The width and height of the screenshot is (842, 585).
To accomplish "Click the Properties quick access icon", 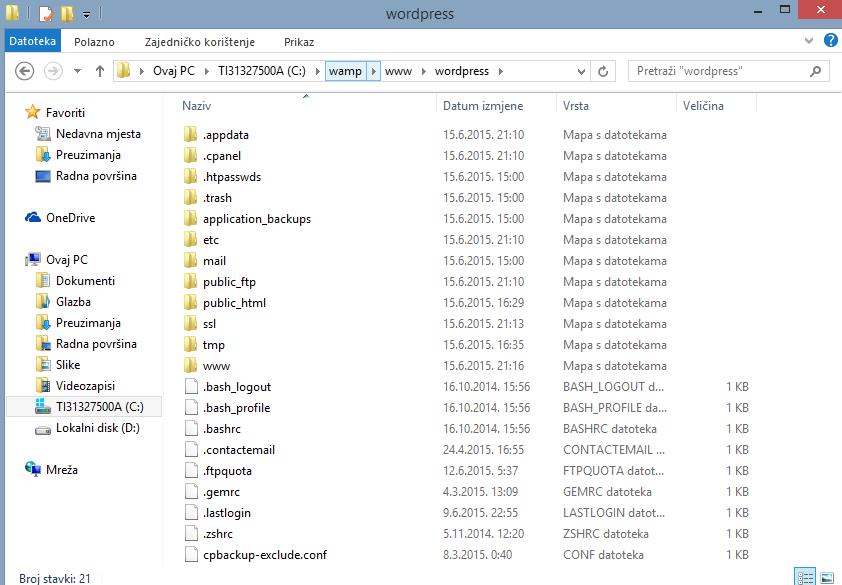I will [x=46, y=13].
